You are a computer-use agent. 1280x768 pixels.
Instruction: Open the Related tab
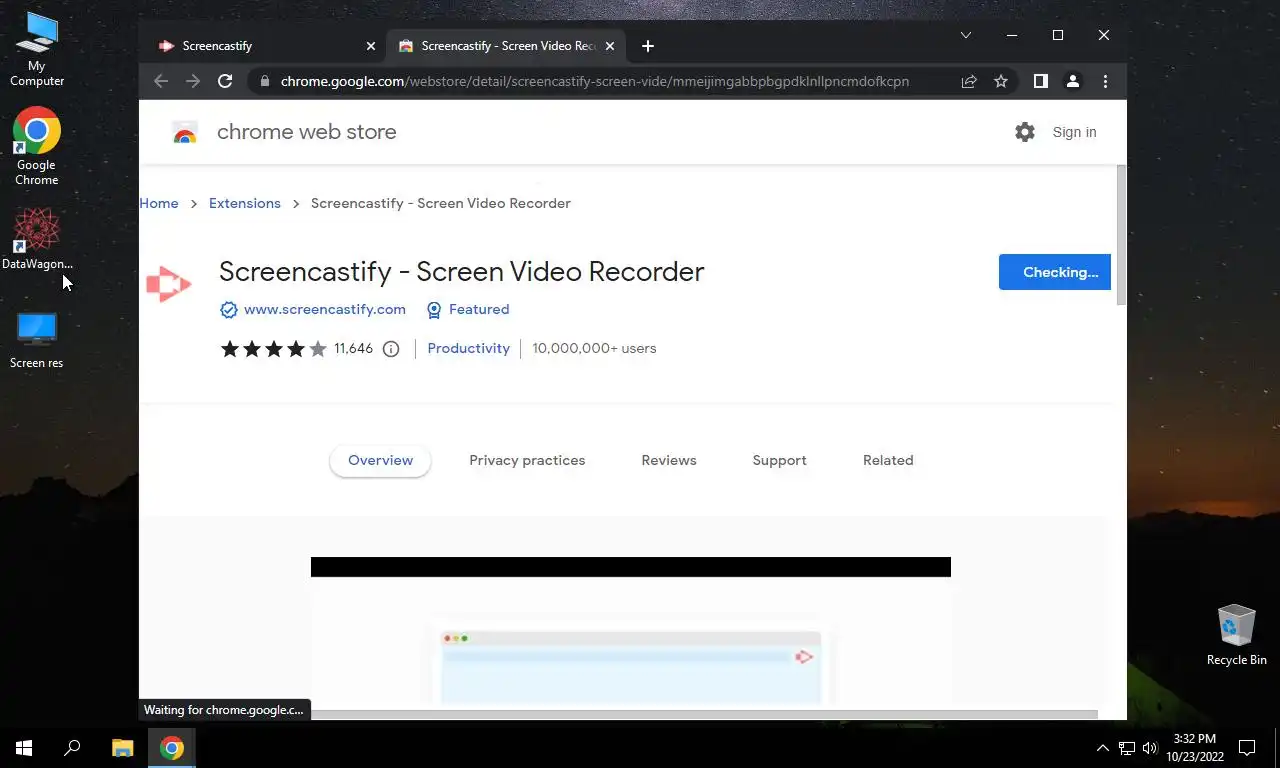click(x=888, y=461)
